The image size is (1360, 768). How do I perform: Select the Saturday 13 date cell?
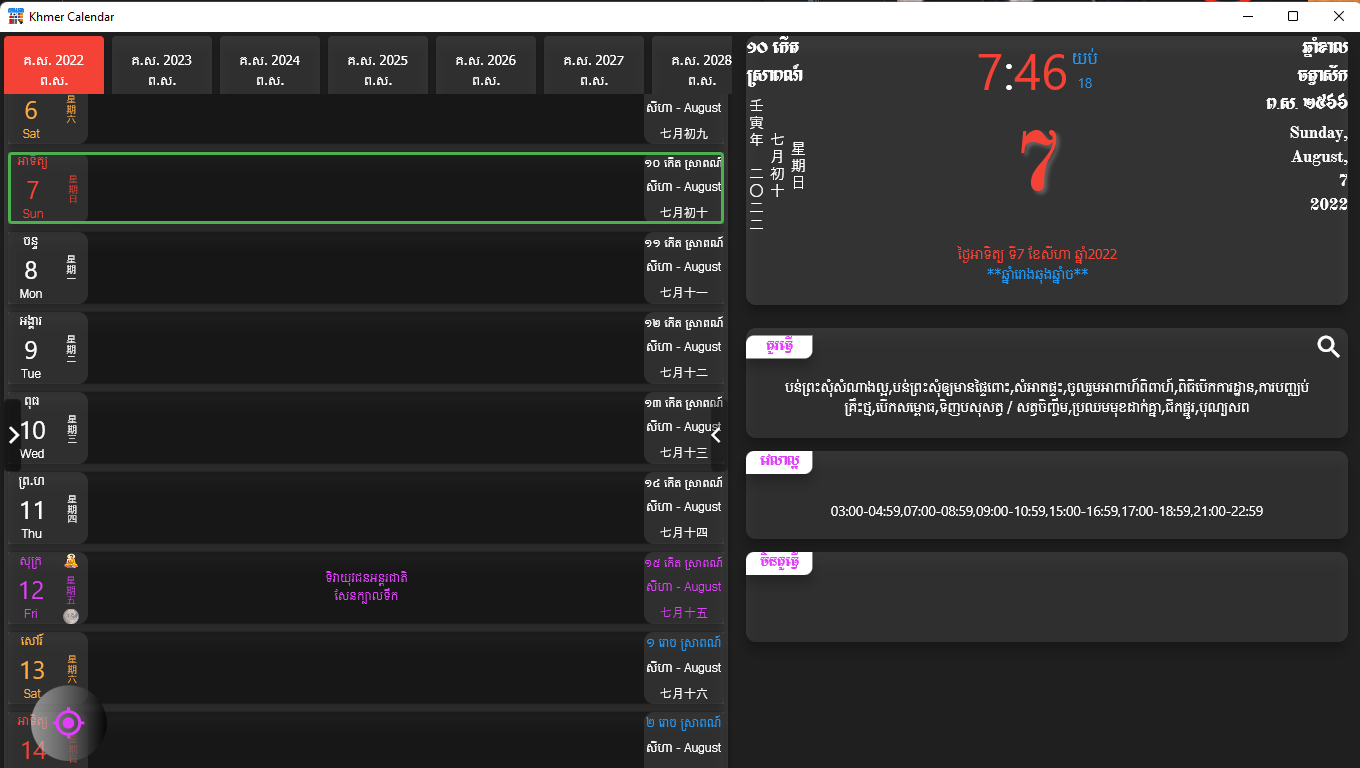[x=47, y=667]
